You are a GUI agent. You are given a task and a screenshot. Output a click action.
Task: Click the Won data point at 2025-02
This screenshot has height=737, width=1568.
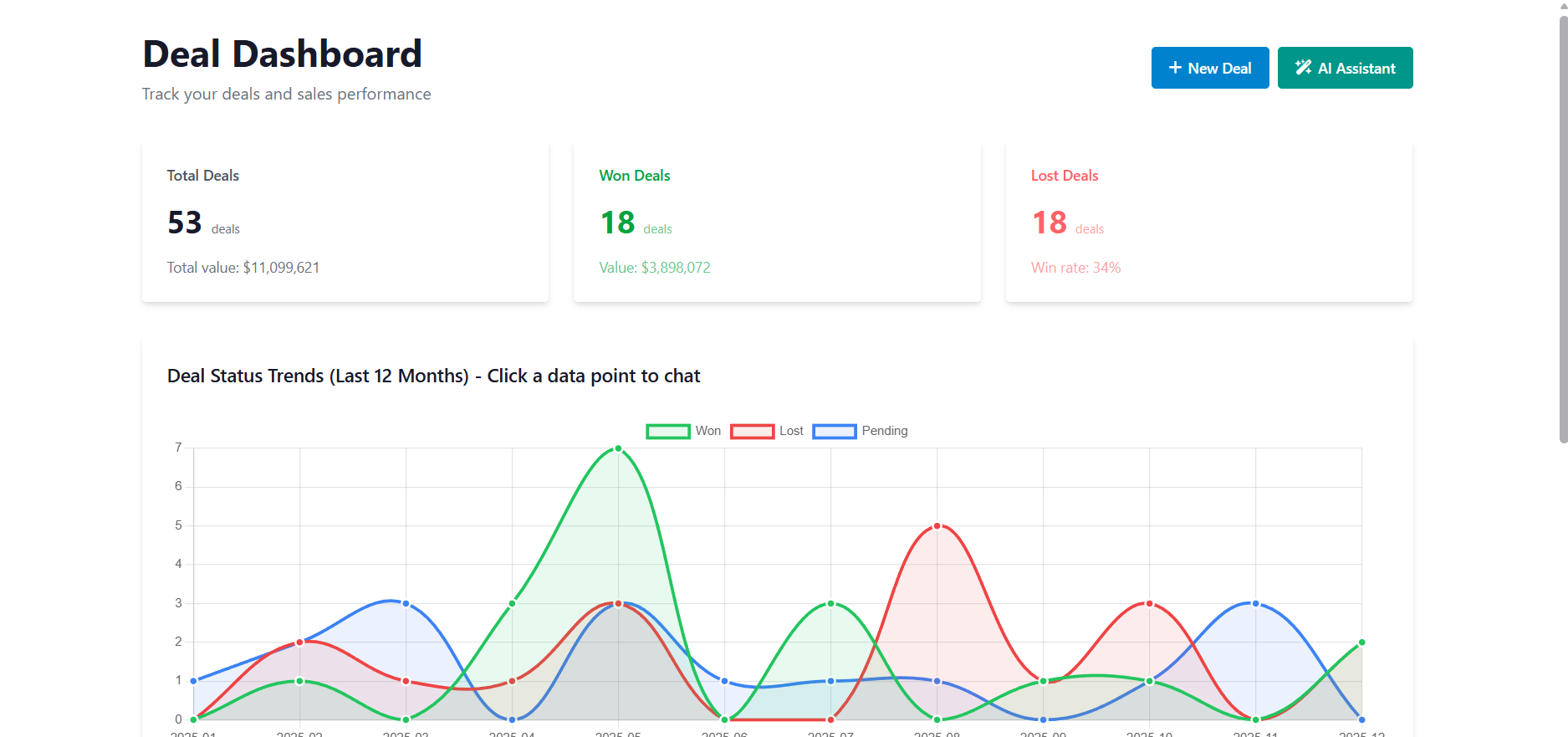tap(299, 681)
